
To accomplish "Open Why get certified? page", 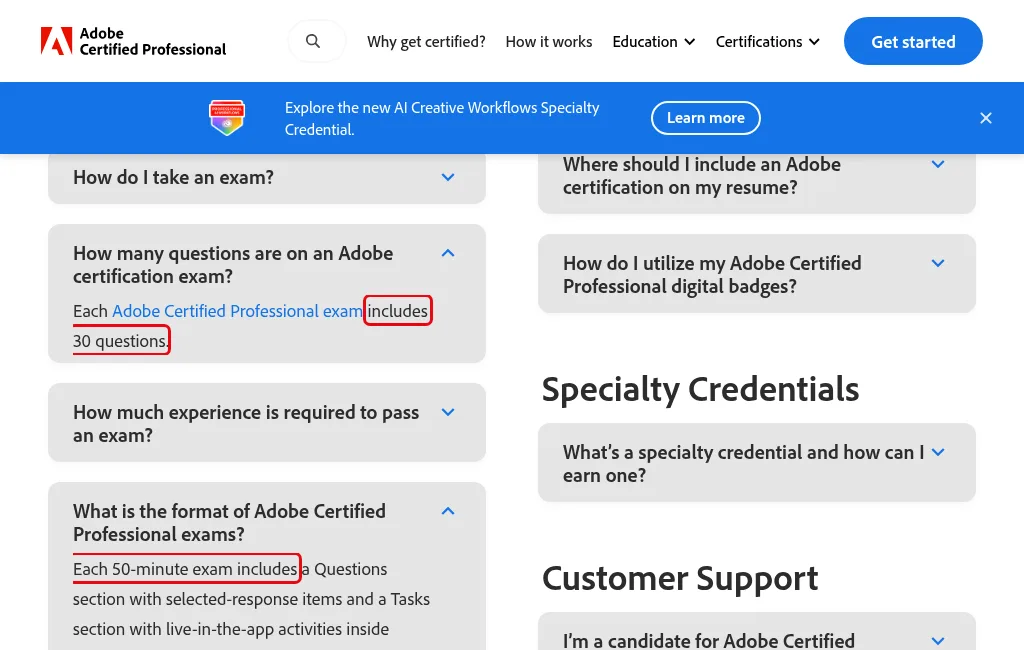I will point(426,42).
